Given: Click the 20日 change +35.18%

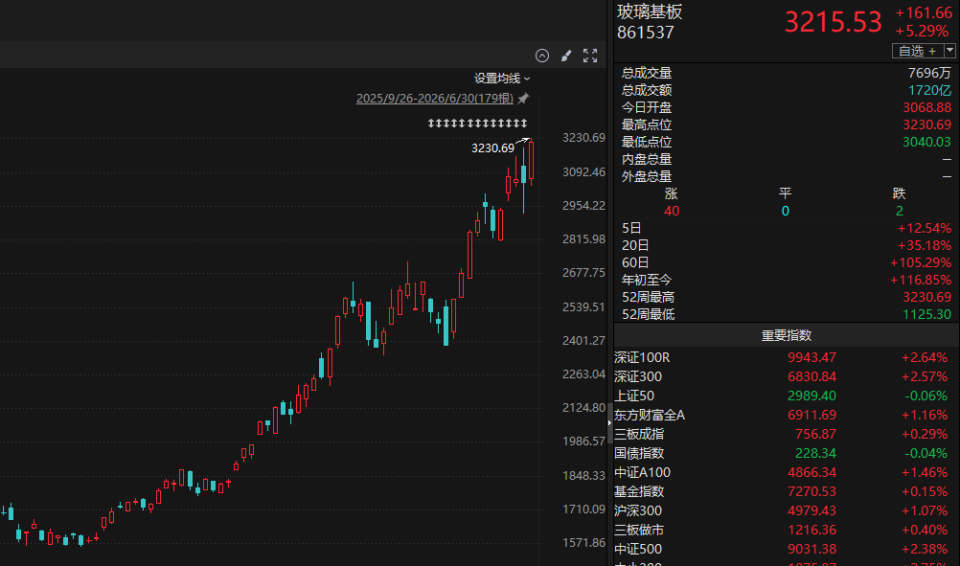Looking at the screenshot, I should pos(924,246).
